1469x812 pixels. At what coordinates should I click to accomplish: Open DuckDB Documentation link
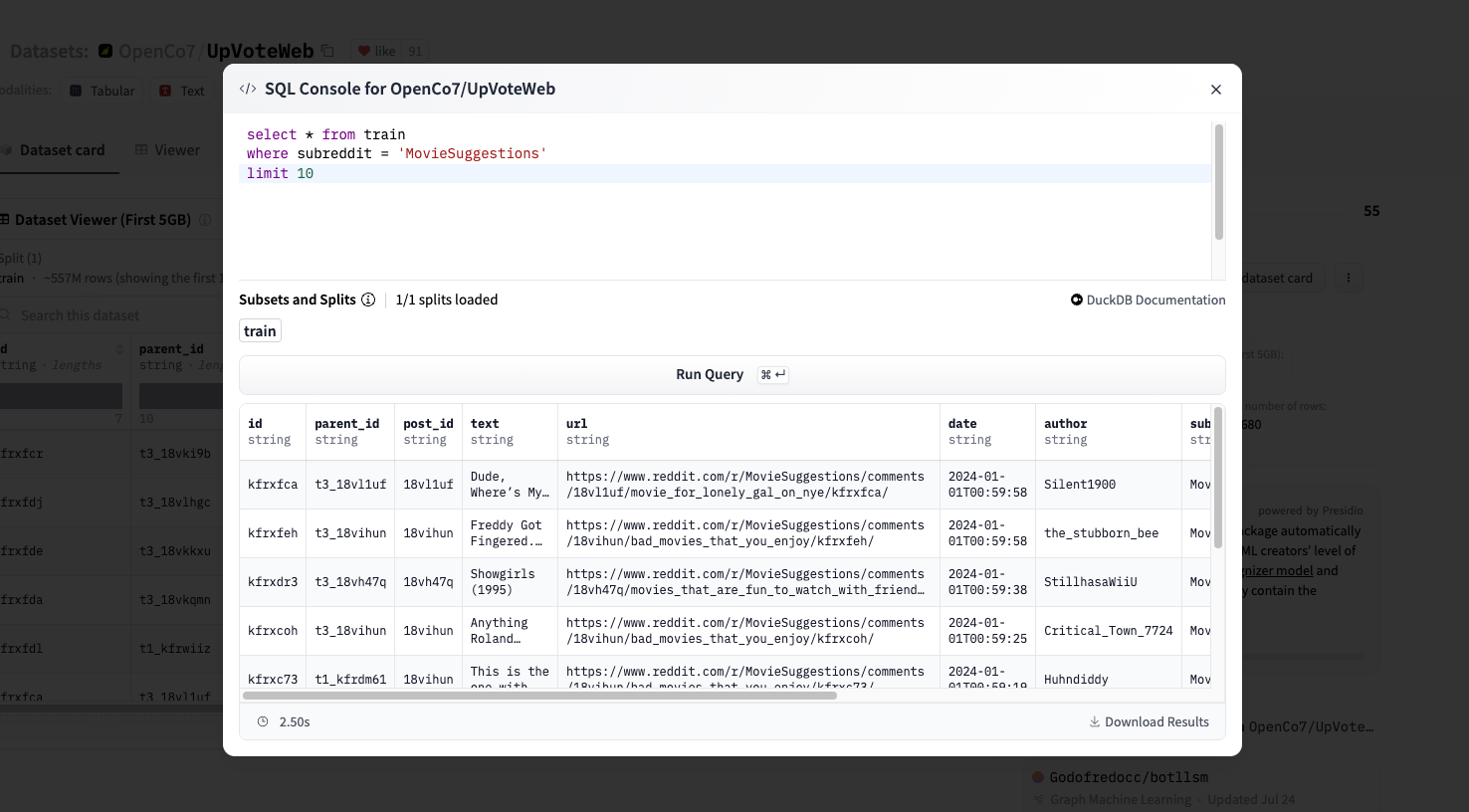[1154, 300]
